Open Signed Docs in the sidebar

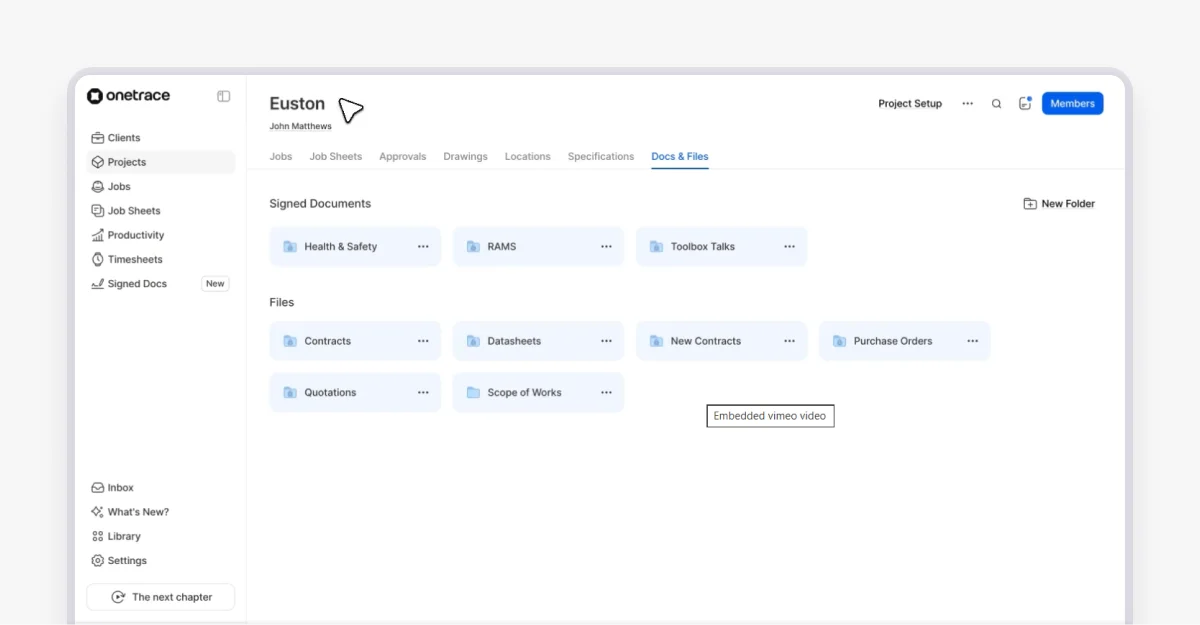(160, 284)
